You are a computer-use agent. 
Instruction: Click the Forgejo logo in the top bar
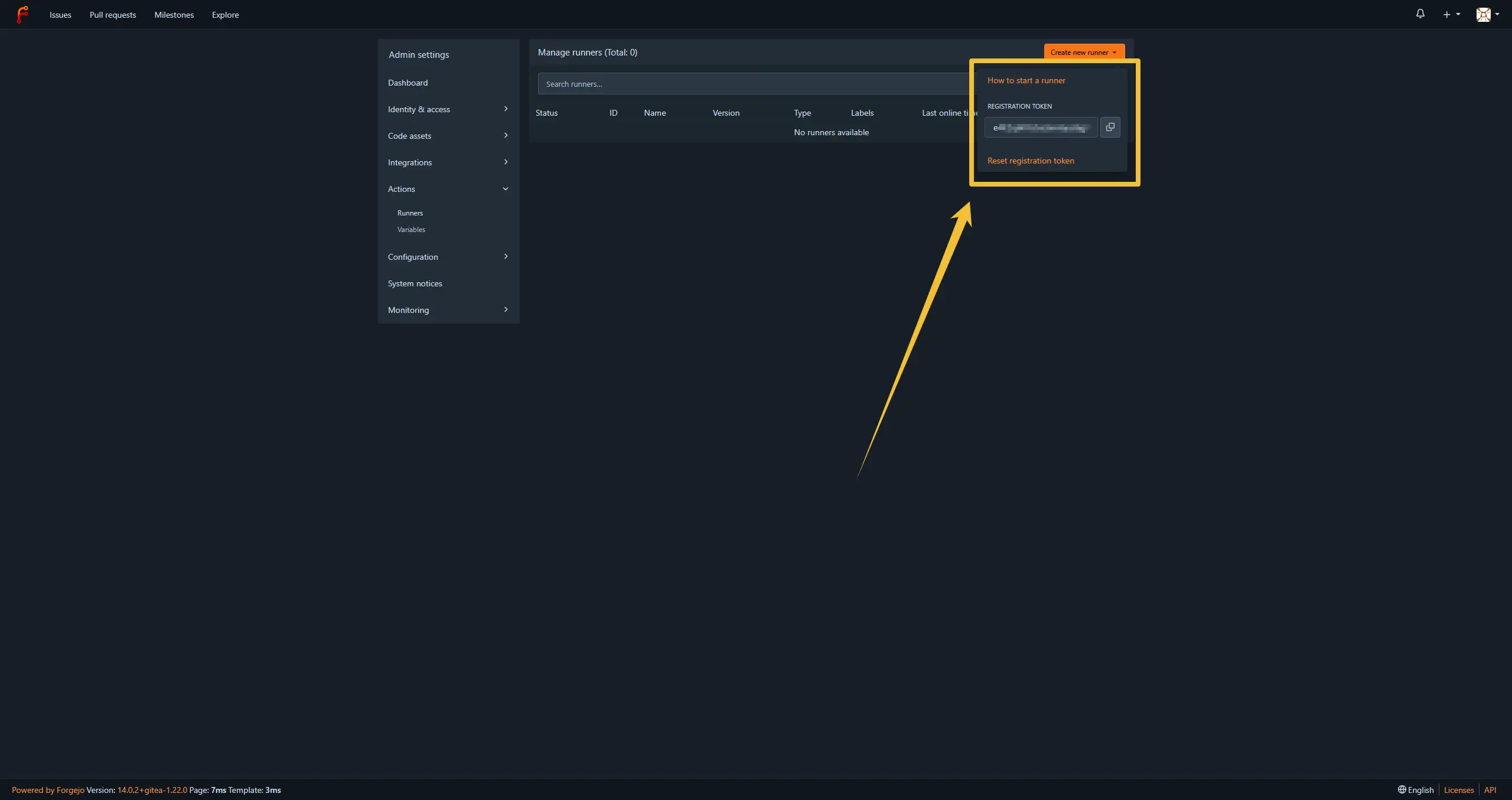pos(23,14)
